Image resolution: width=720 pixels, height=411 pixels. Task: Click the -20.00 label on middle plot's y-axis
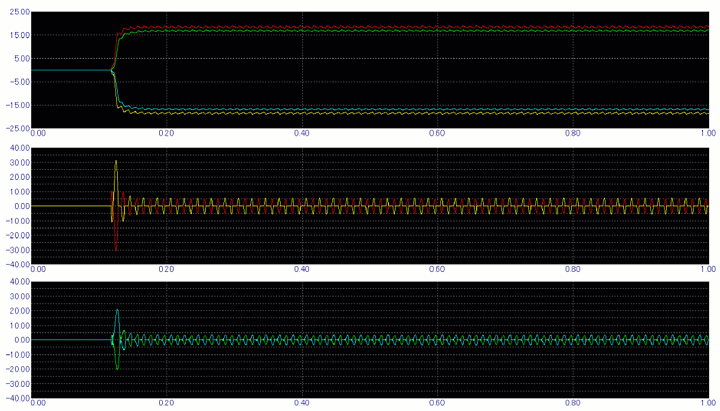coord(17,235)
